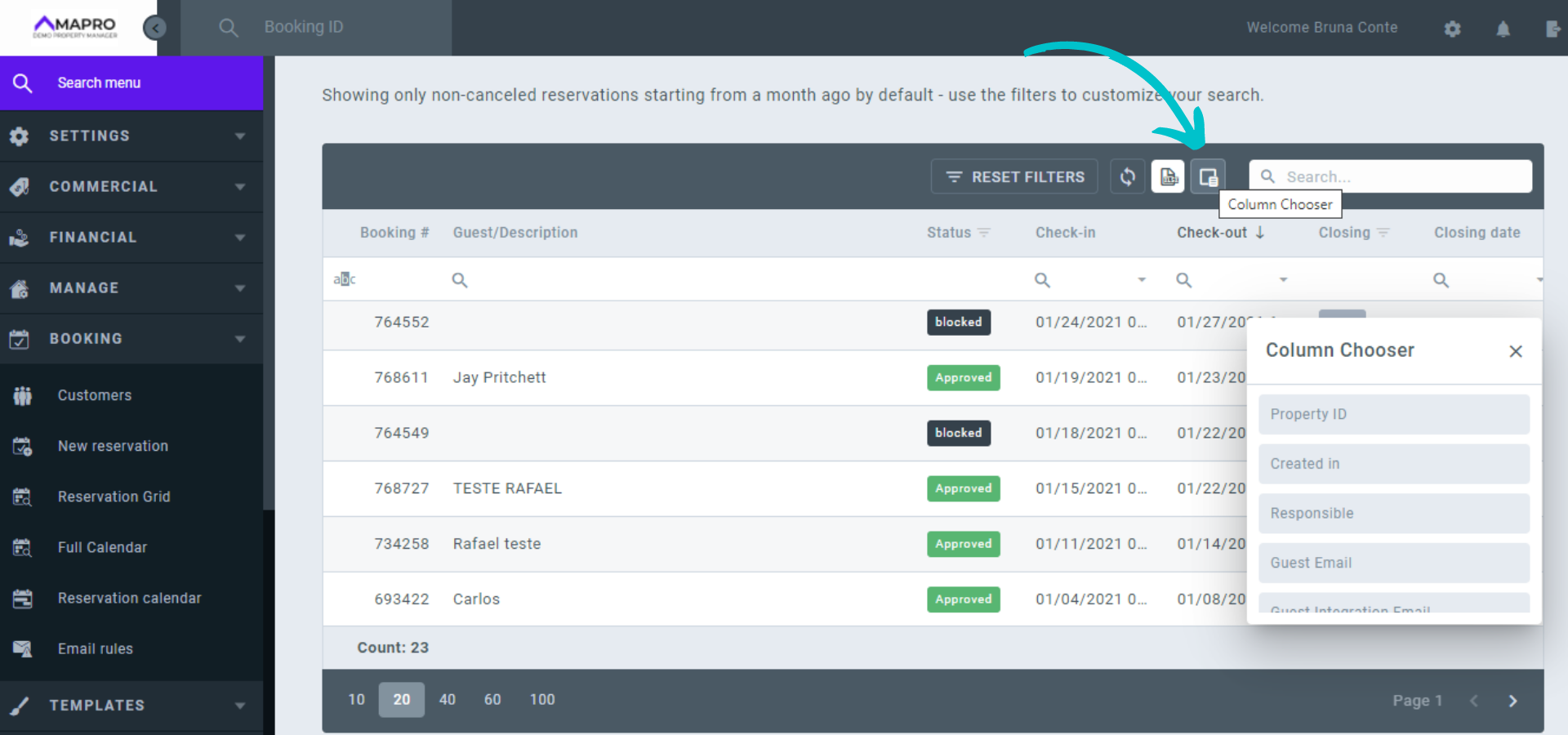Refresh the reservations grid

coord(1127,176)
